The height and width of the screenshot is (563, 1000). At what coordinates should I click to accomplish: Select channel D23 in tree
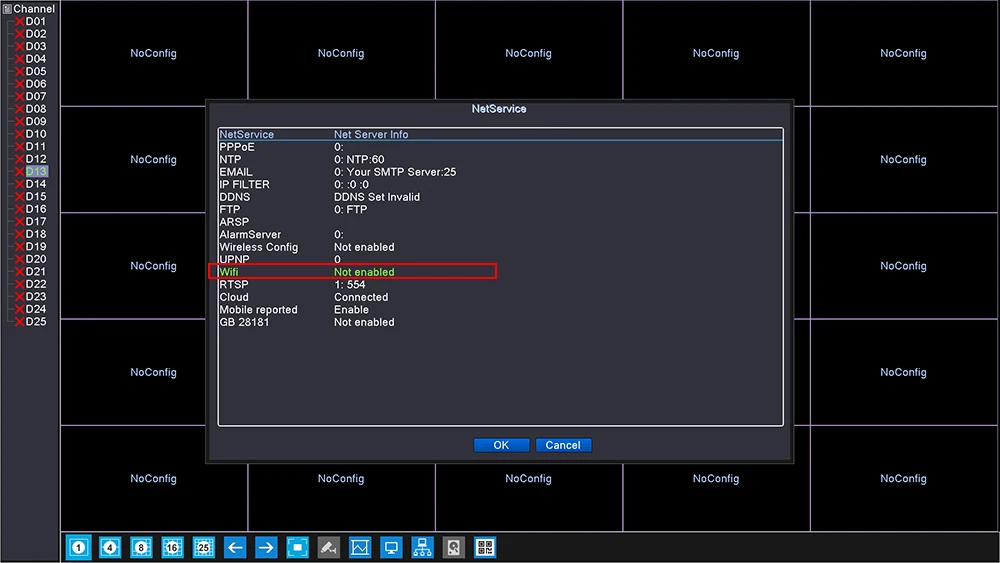[36, 296]
